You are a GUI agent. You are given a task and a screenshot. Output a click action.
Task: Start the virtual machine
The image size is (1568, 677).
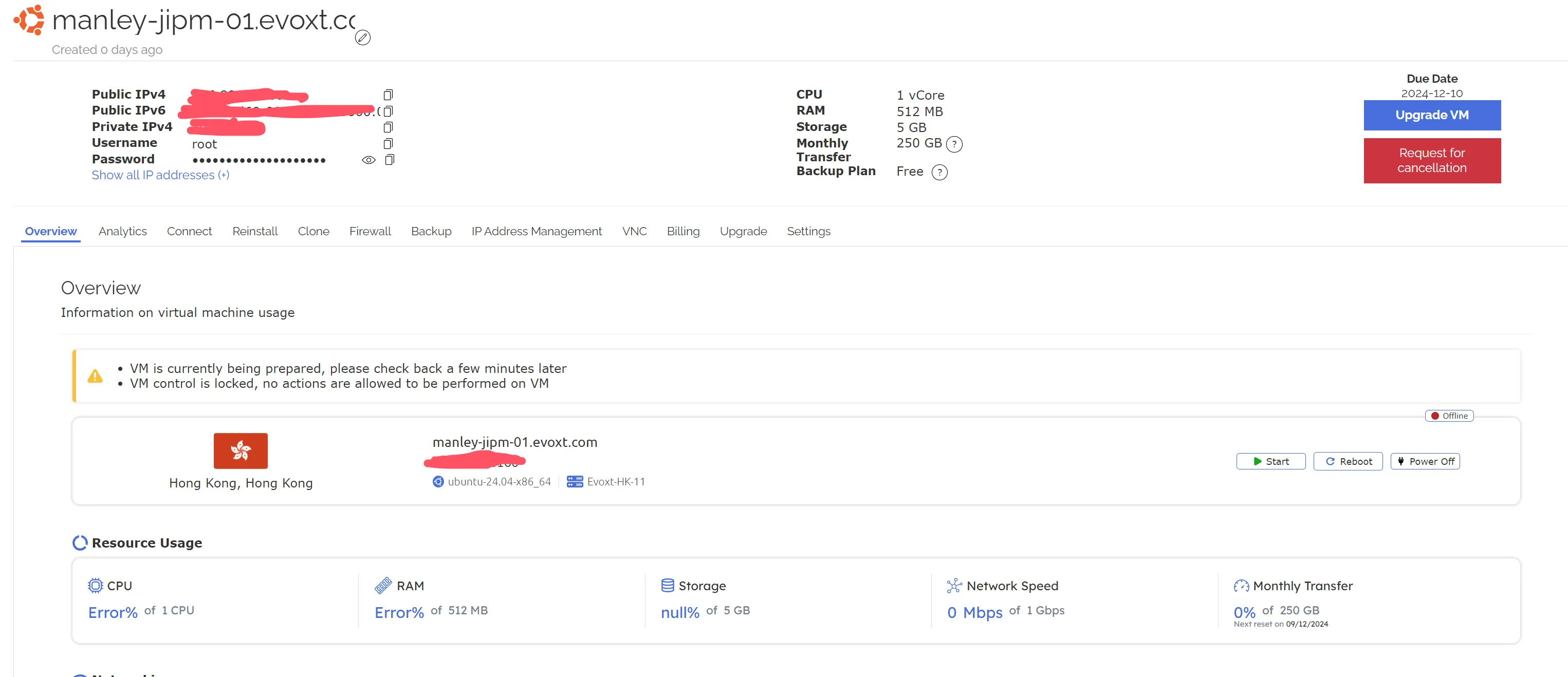(1270, 462)
